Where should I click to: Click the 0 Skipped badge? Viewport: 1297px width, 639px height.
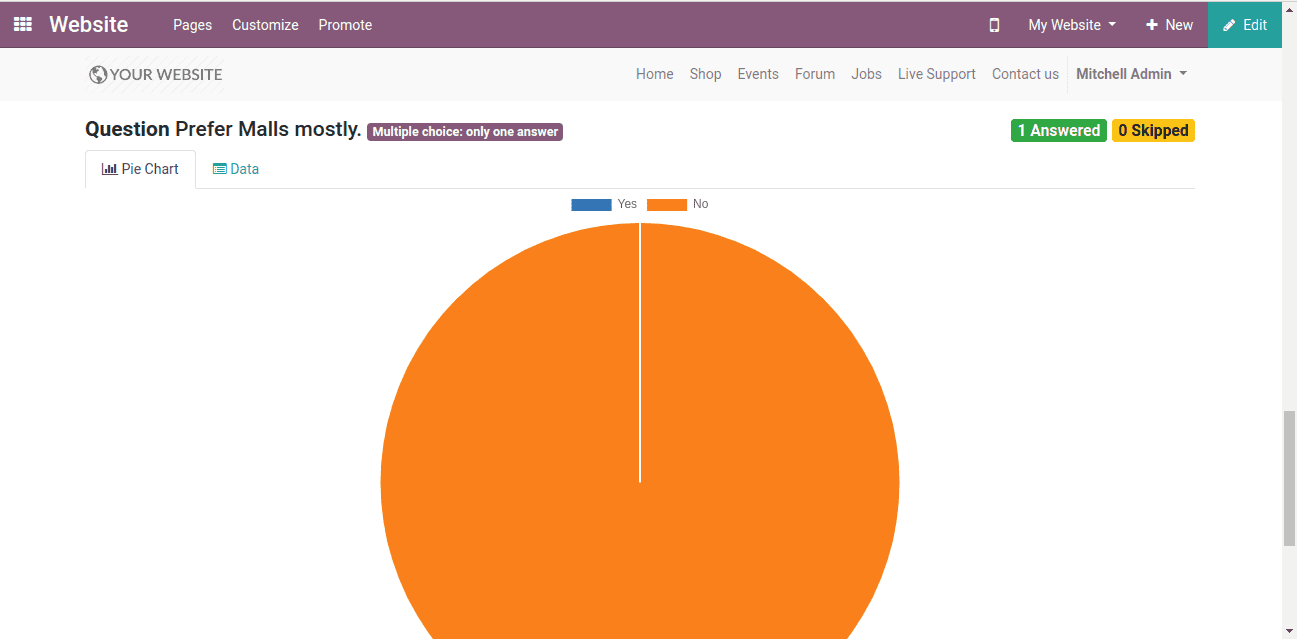pyautogui.click(x=1153, y=130)
